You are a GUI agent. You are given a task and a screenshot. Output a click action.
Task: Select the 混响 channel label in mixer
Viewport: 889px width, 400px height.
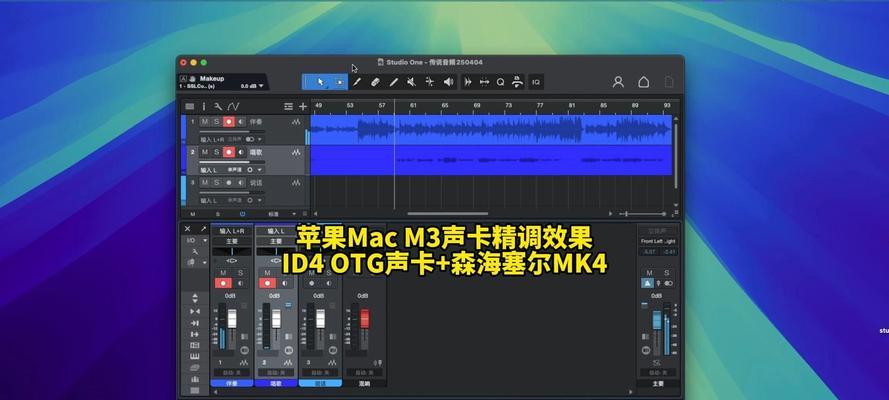[365, 384]
